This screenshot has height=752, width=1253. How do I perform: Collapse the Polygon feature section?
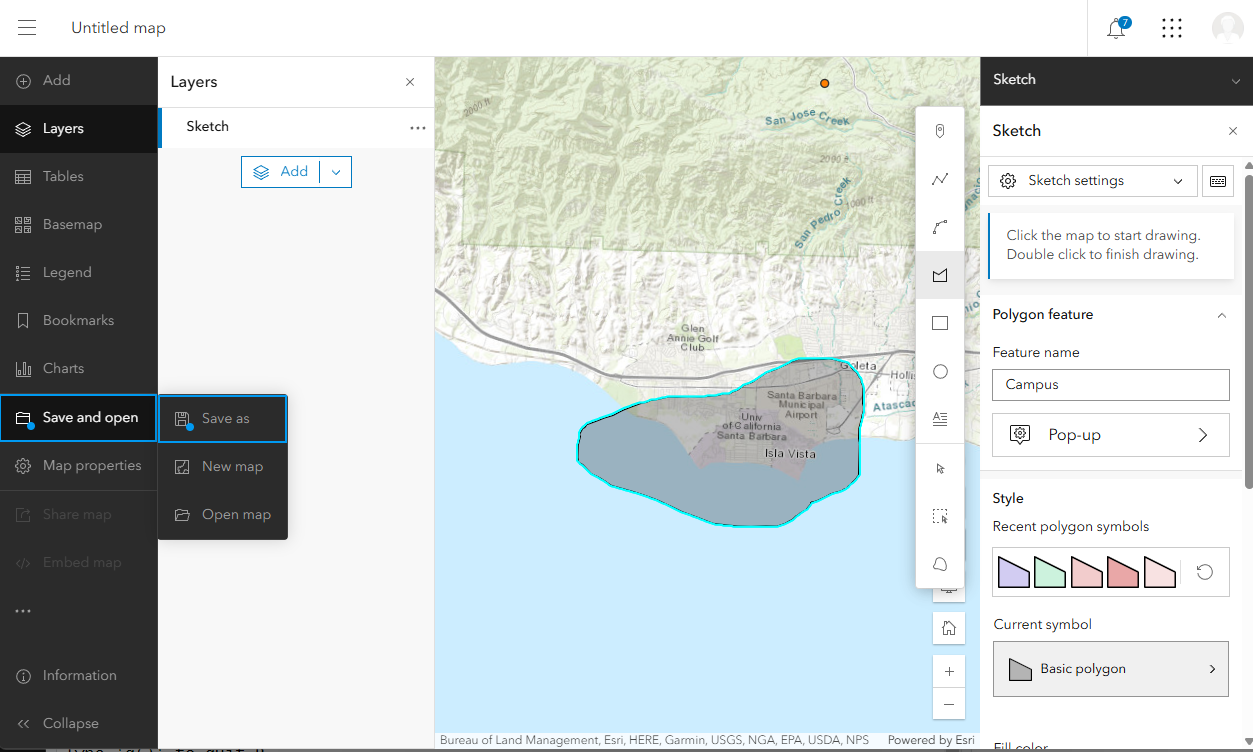coord(1221,315)
